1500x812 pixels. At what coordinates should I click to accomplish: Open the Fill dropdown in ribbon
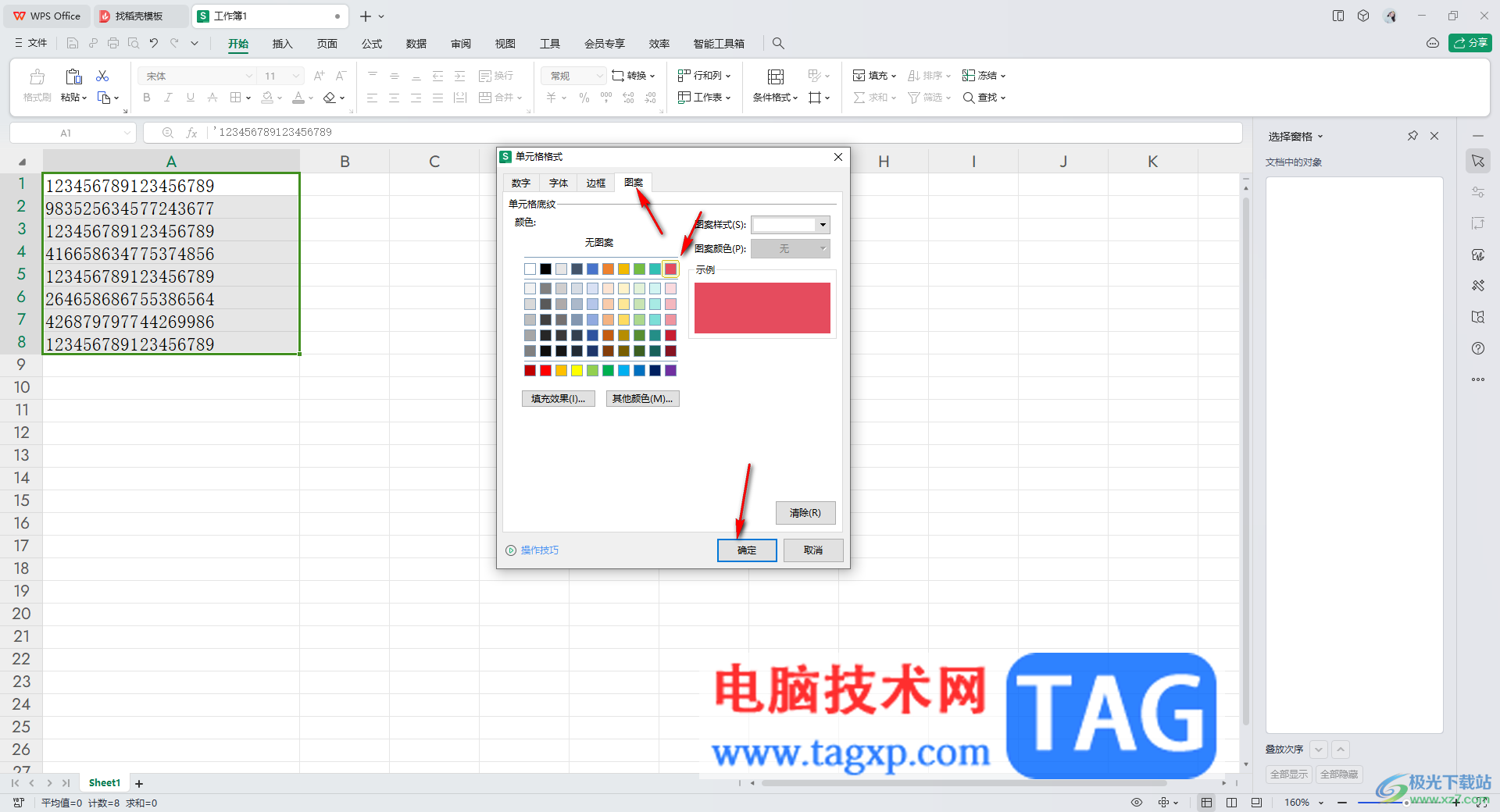(874, 76)
